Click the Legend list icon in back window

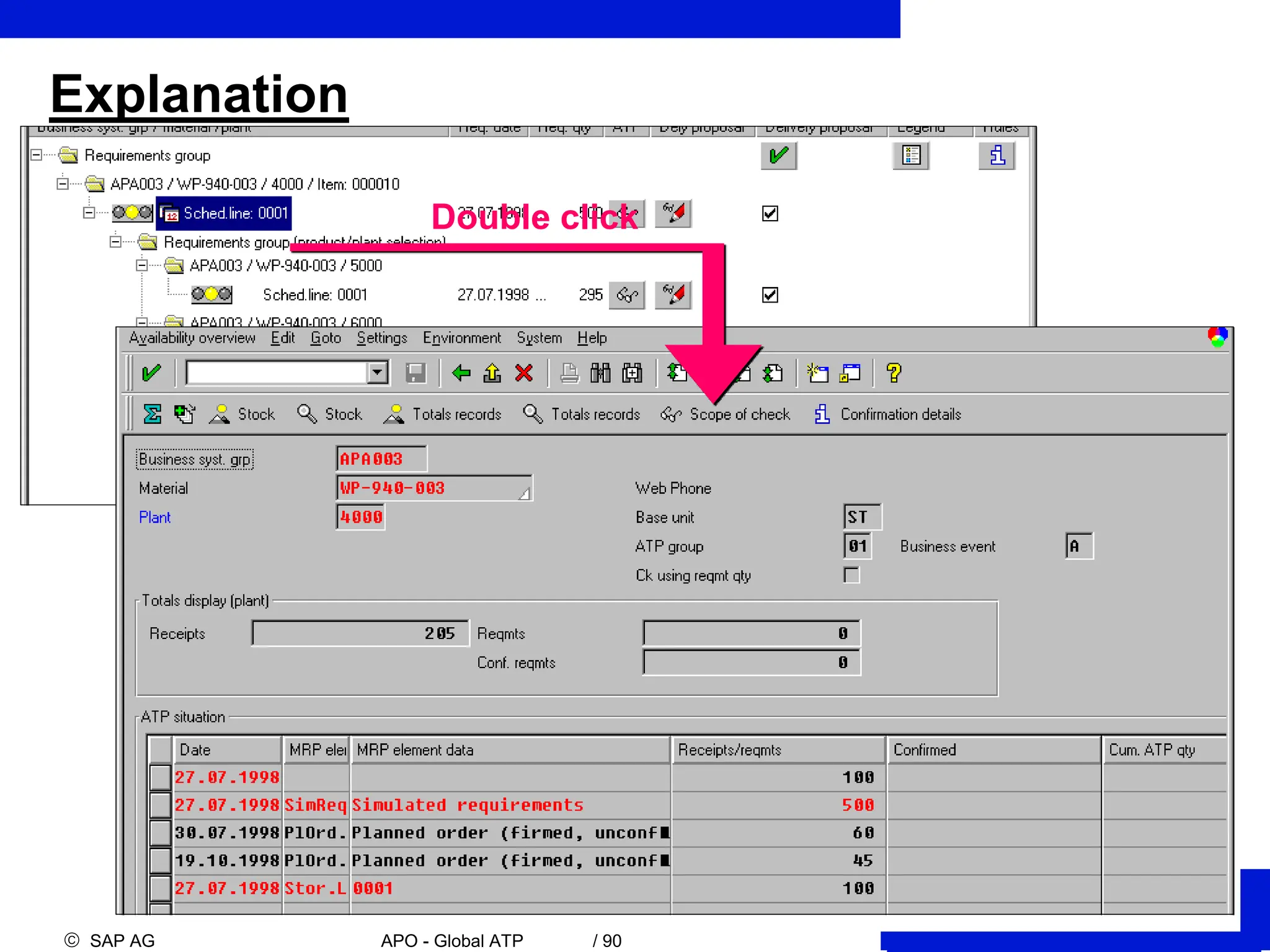click(x=911, y=155)
